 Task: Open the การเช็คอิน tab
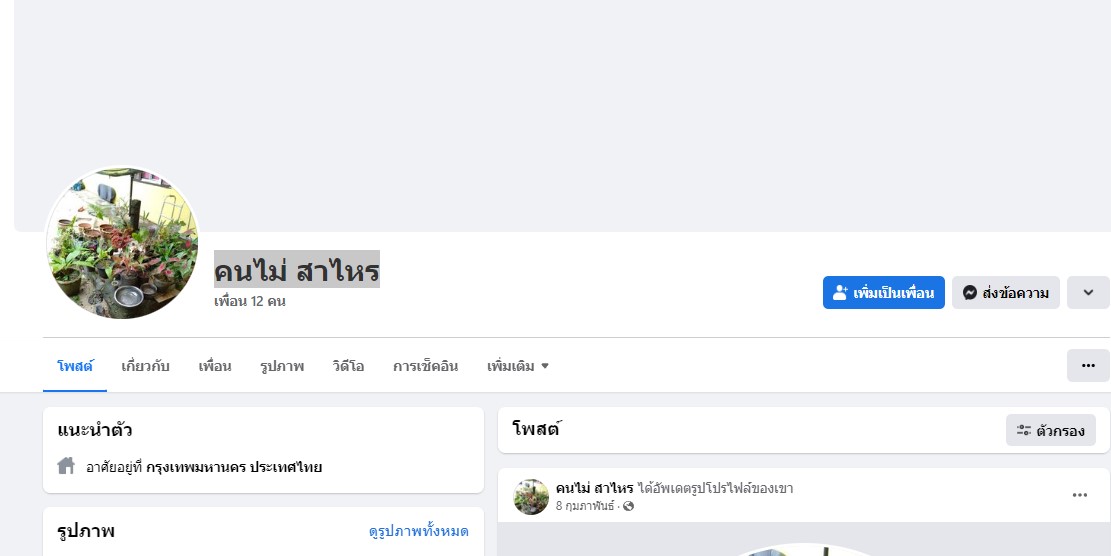click(425, 366)
